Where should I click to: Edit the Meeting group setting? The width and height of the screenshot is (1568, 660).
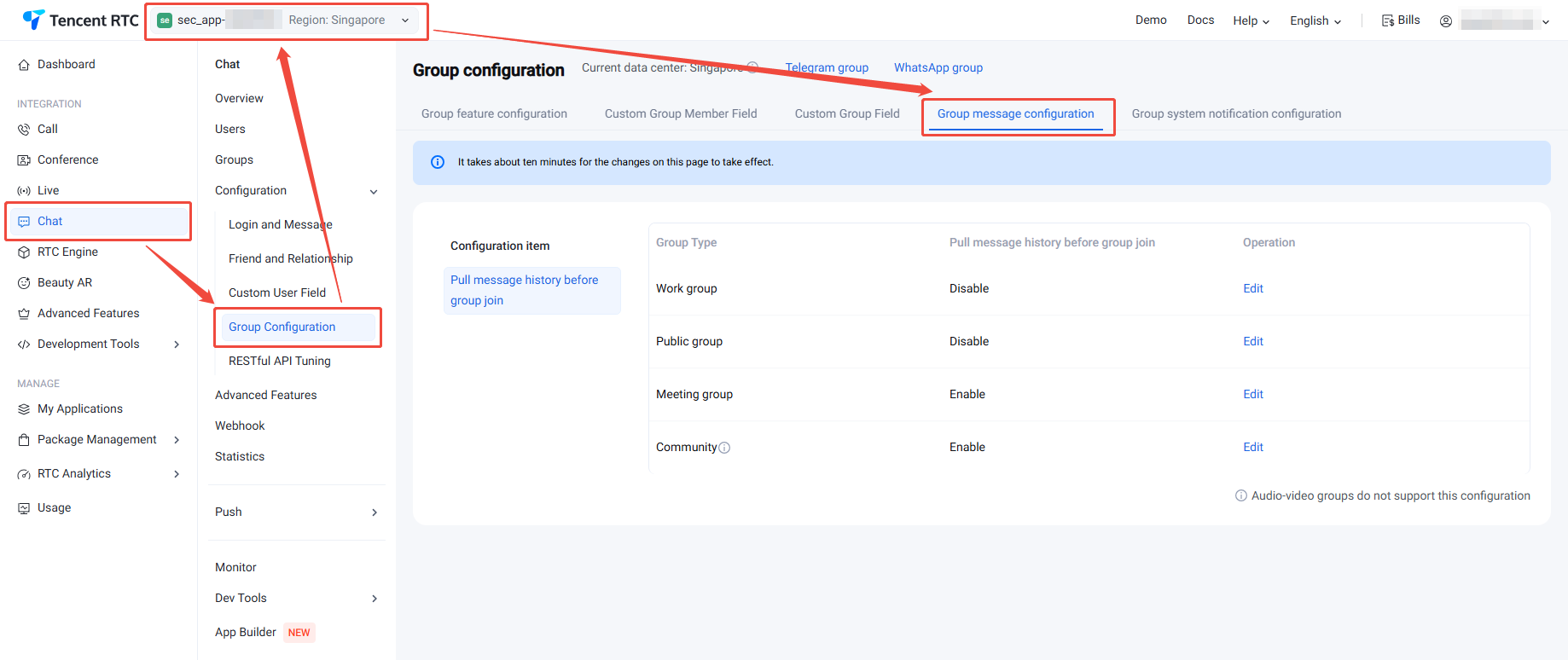pos(1252,394)
